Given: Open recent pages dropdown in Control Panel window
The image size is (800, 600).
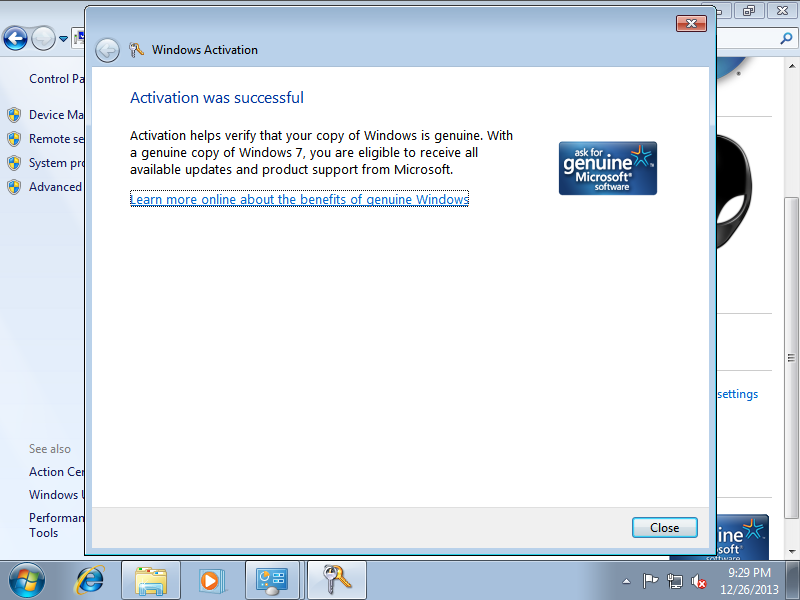Looking at the screenshot, I should 63,39.
